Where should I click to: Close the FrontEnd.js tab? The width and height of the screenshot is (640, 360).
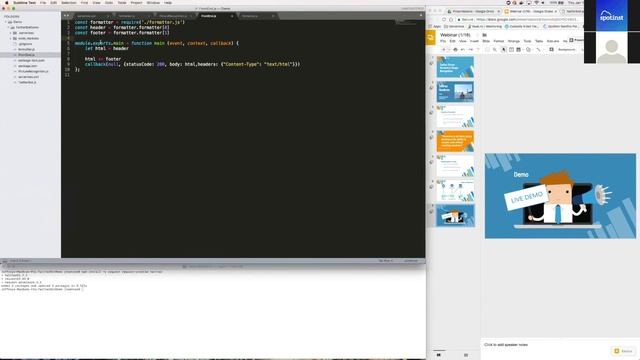(x=232, y=16)
